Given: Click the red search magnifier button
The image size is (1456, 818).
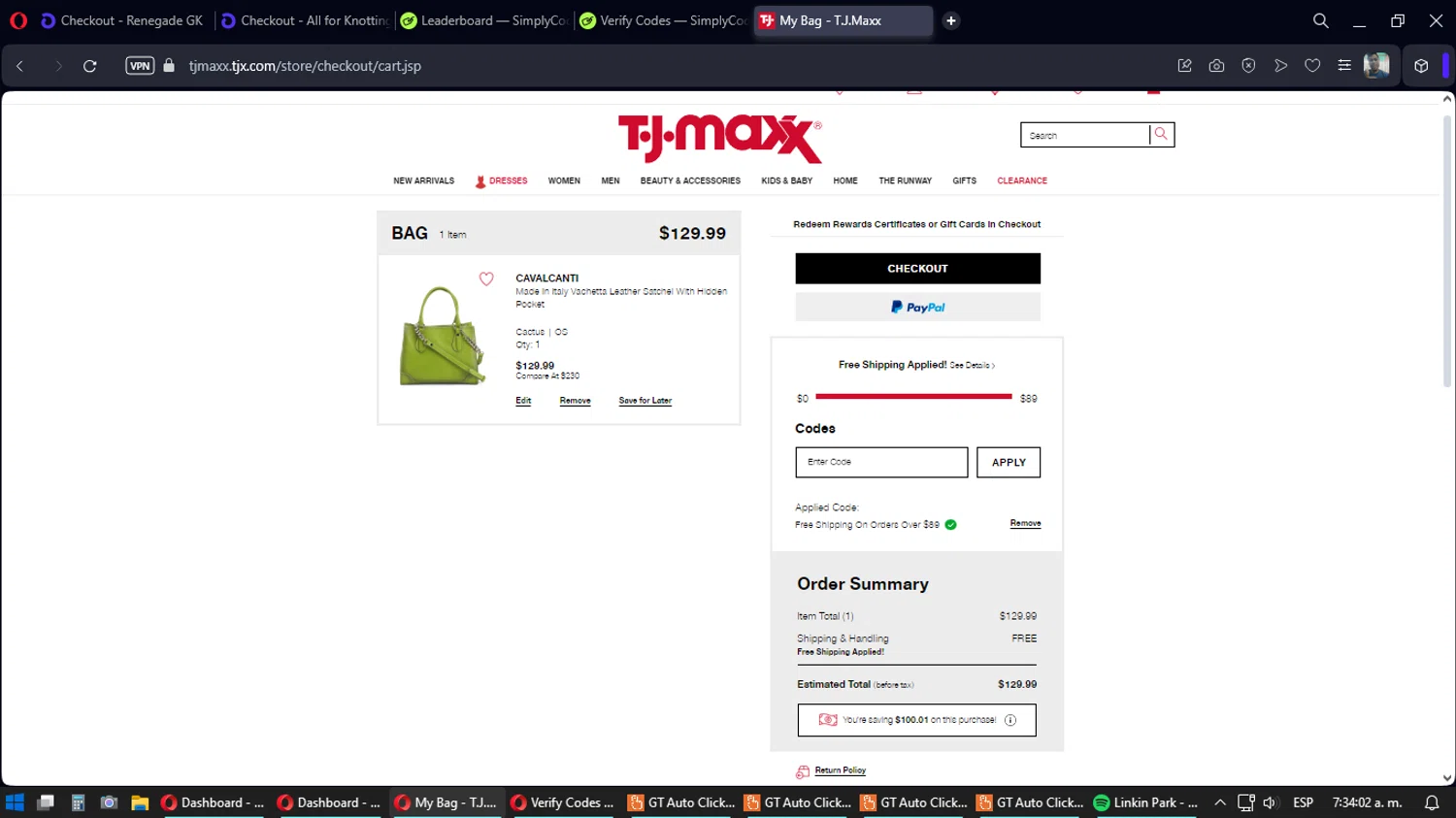Looking at the screenshot, I should pos(1161,135).
